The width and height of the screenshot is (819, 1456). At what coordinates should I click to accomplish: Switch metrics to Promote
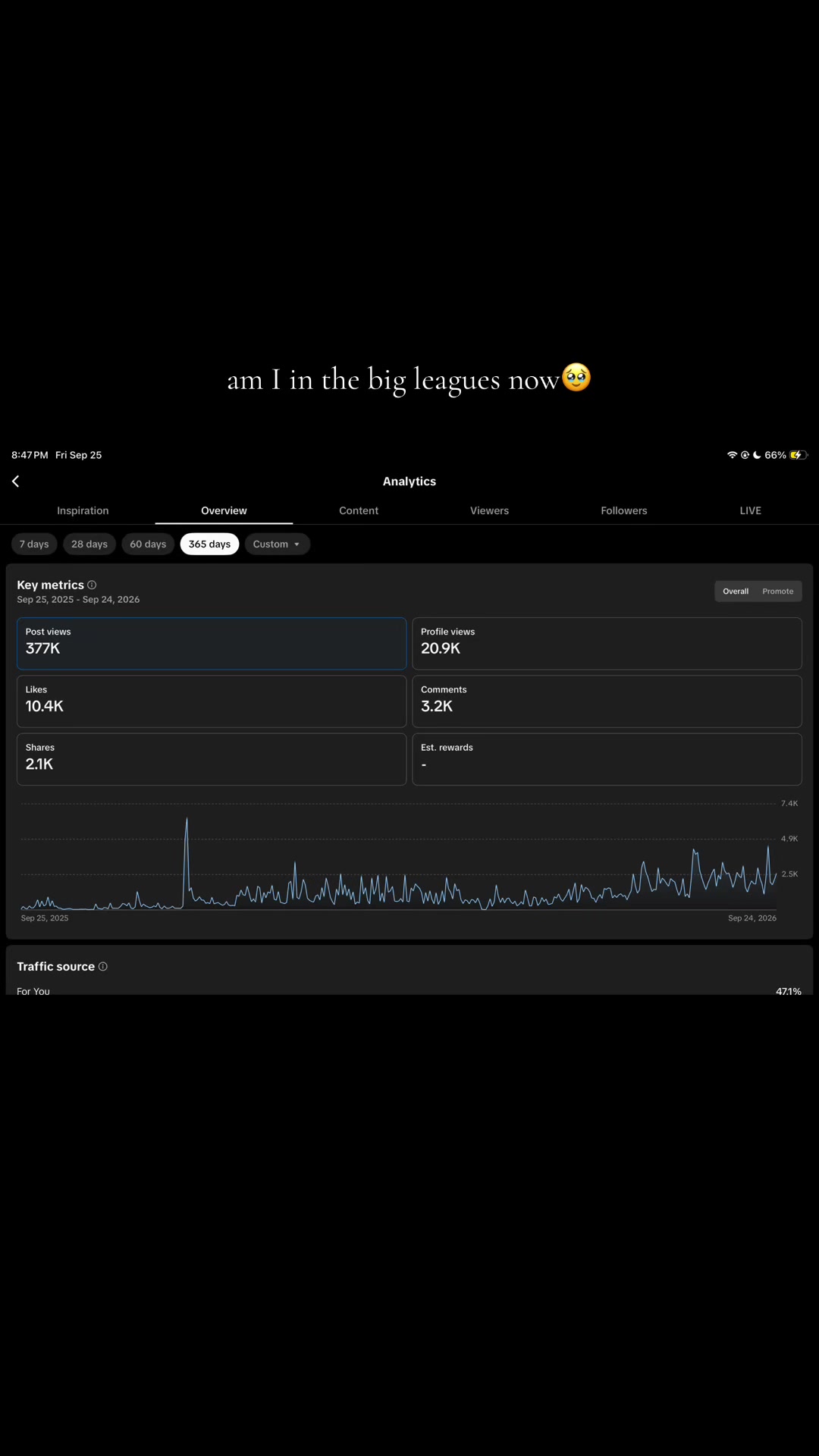(x=778, y=591)
